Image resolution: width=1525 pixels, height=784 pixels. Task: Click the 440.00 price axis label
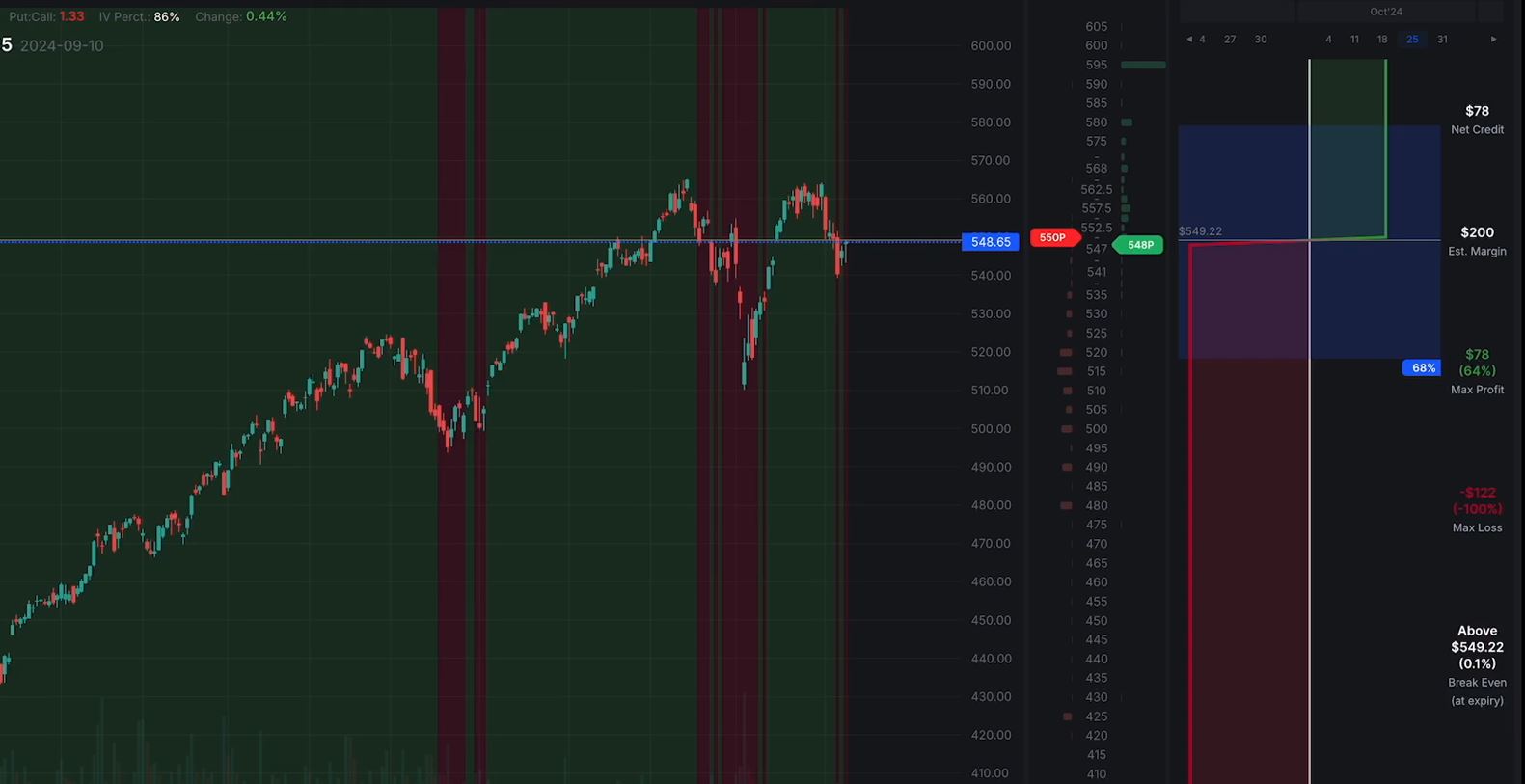point(991,659)
